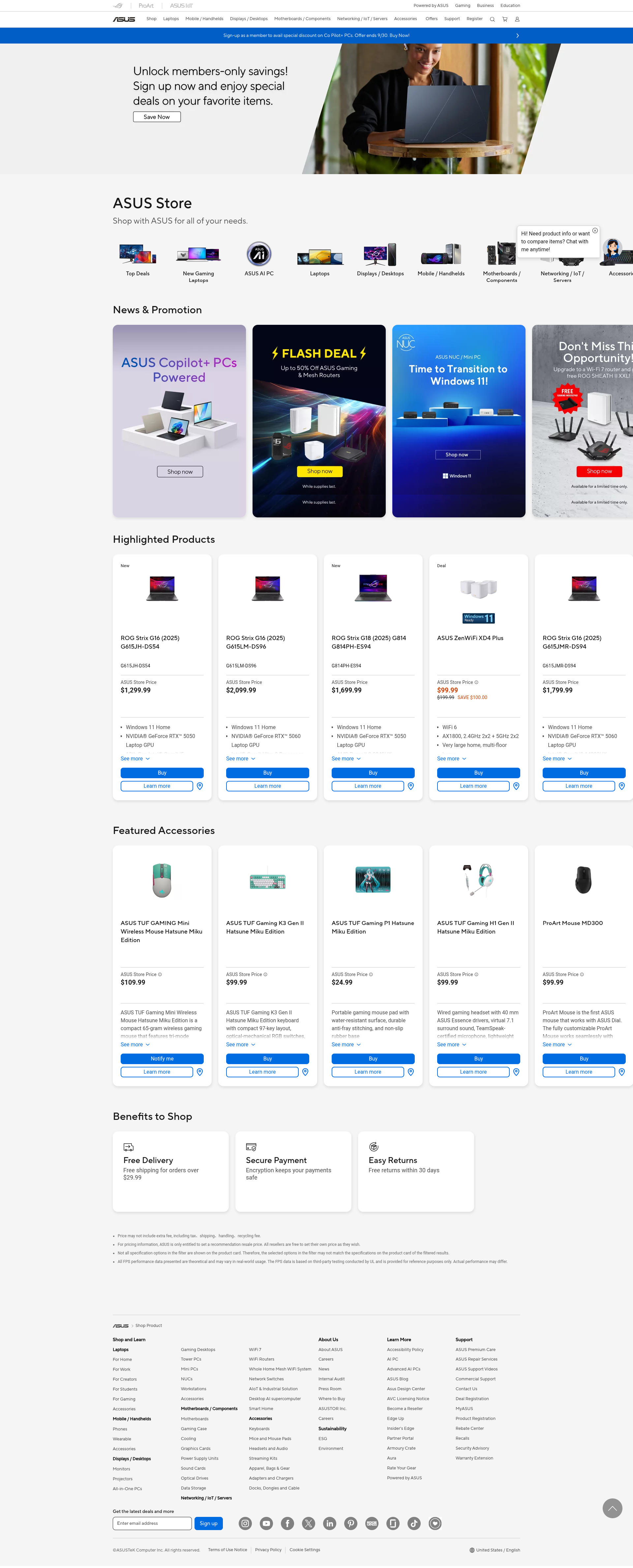The image size is (633, 1568).
Task: Open ASUS TikTok social icon
Action: (x=414, y=1523)
